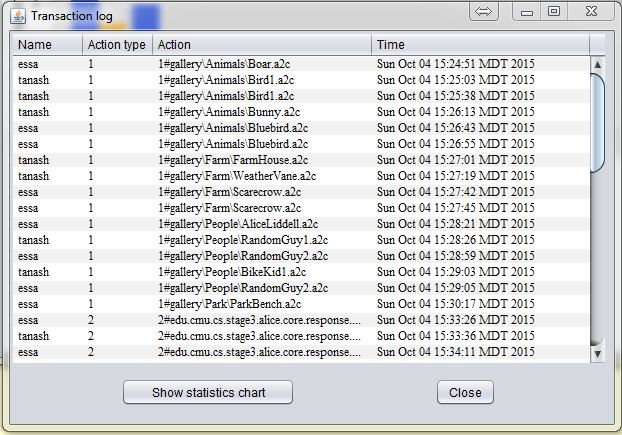Screen dimensions: 622x435
Task: Click the time cell 15:33:36 MDT
Action: [x=455, y=336]
